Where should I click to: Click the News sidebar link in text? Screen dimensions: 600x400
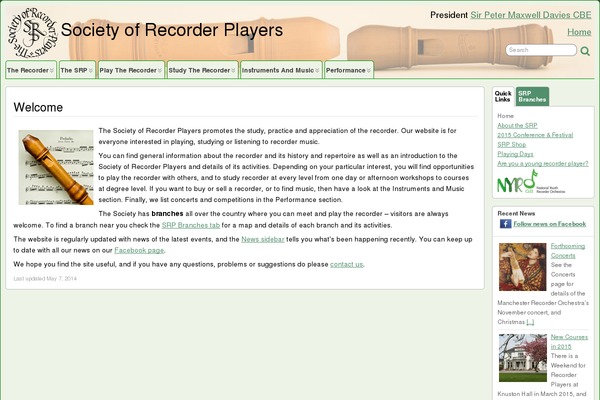(x=262, y=239)
